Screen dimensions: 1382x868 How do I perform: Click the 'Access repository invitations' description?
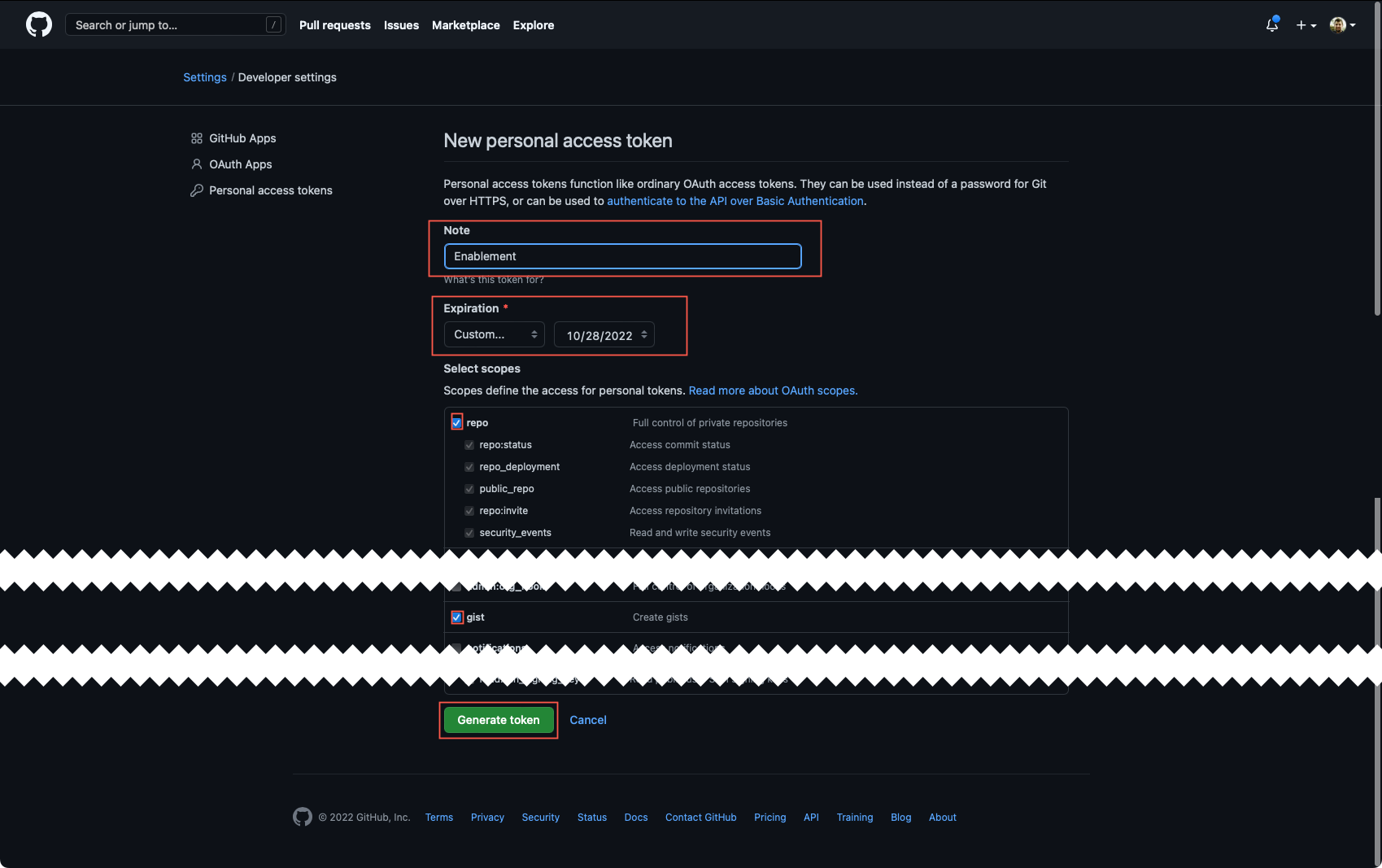tap(695, 511)
